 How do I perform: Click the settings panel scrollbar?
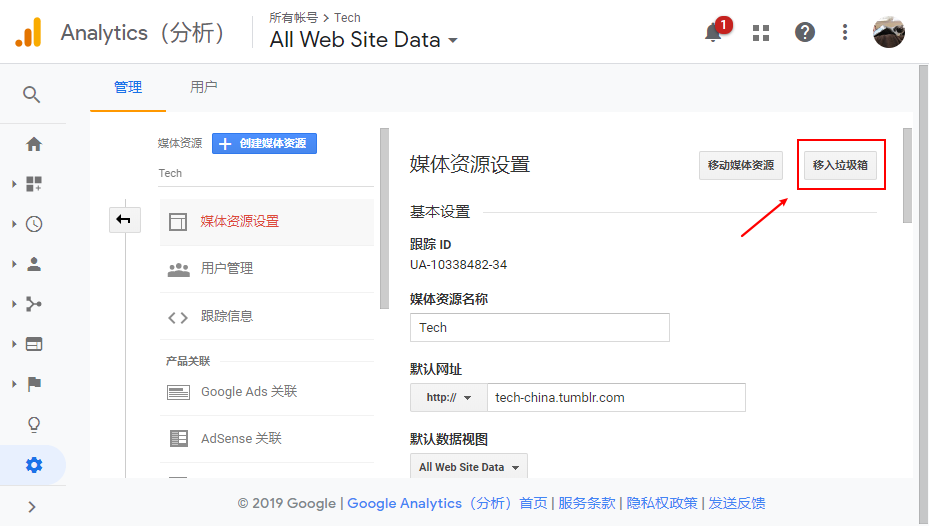click(907, 175)
